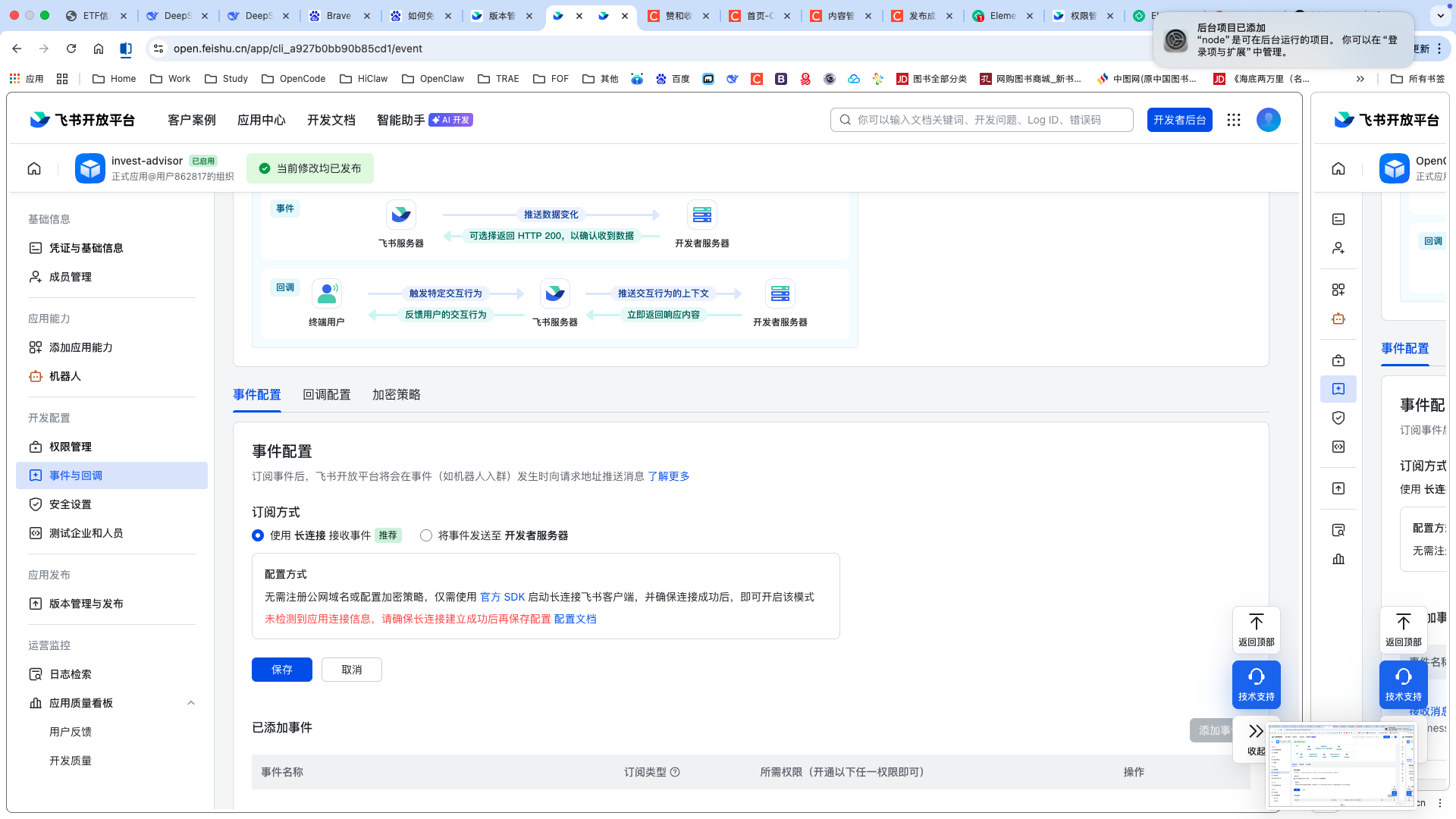Viewport: 1456px width, 819px height.
Task: Open 安全设置 shield icon in right sidebar
Action: pyautogui.click(x=1338, y=418)
